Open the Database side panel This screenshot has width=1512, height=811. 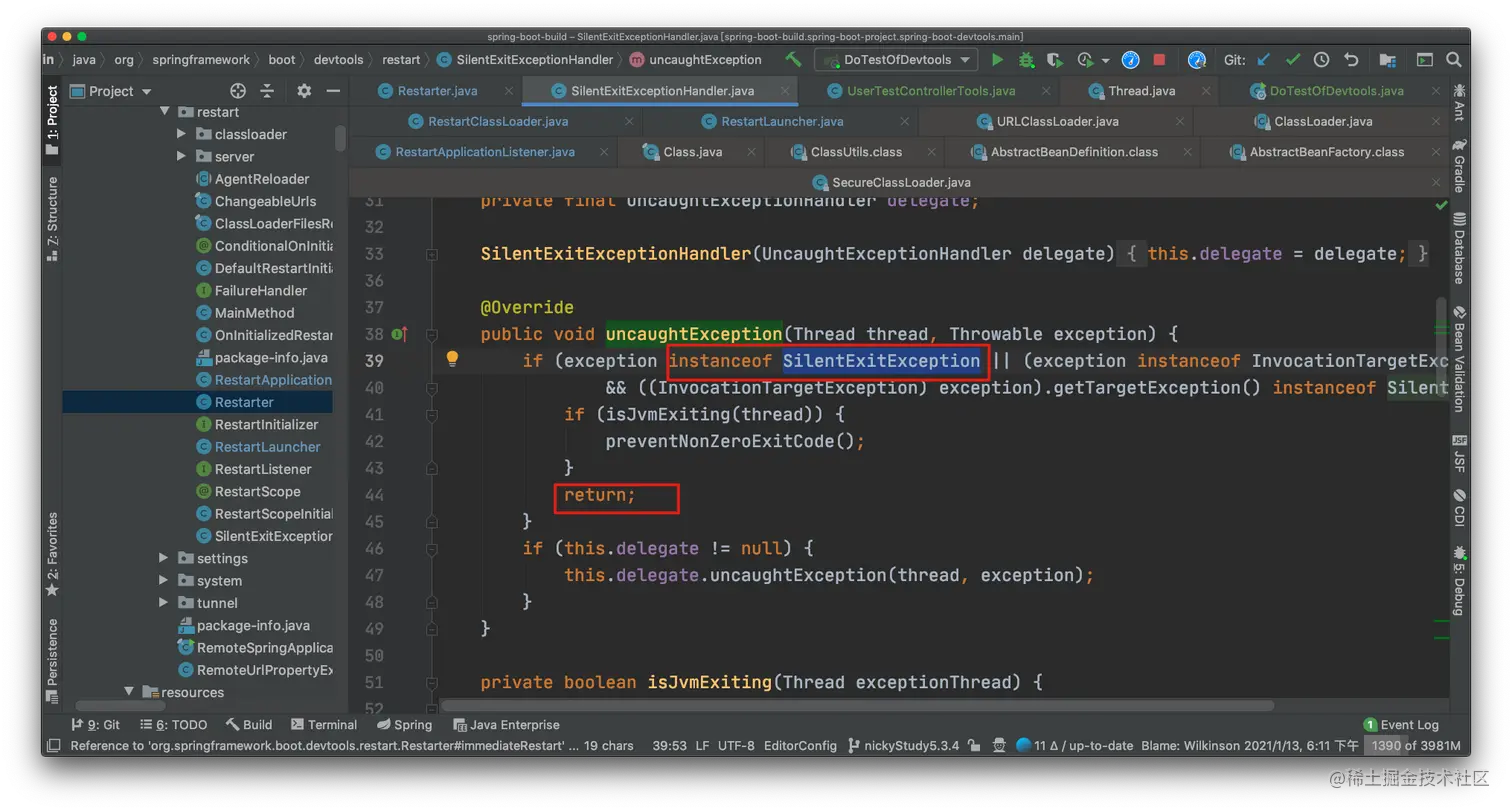click(1459, 250)
